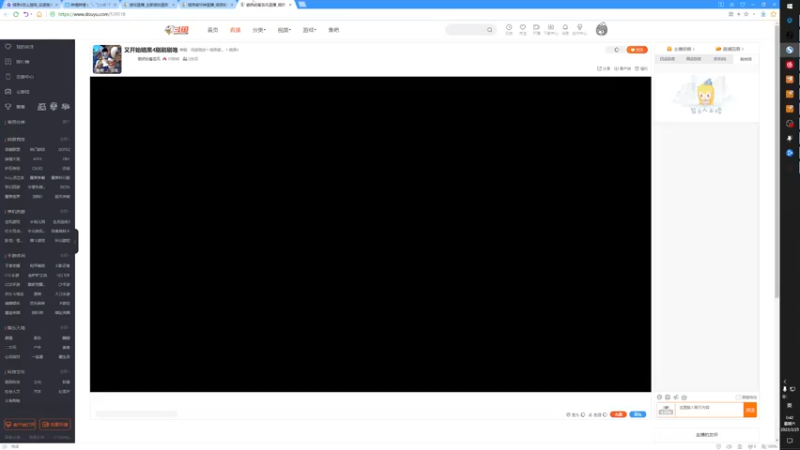Click the fan badge box left of the chat input
The height and width of the screenshot is (450, 800).
point(666,410)
